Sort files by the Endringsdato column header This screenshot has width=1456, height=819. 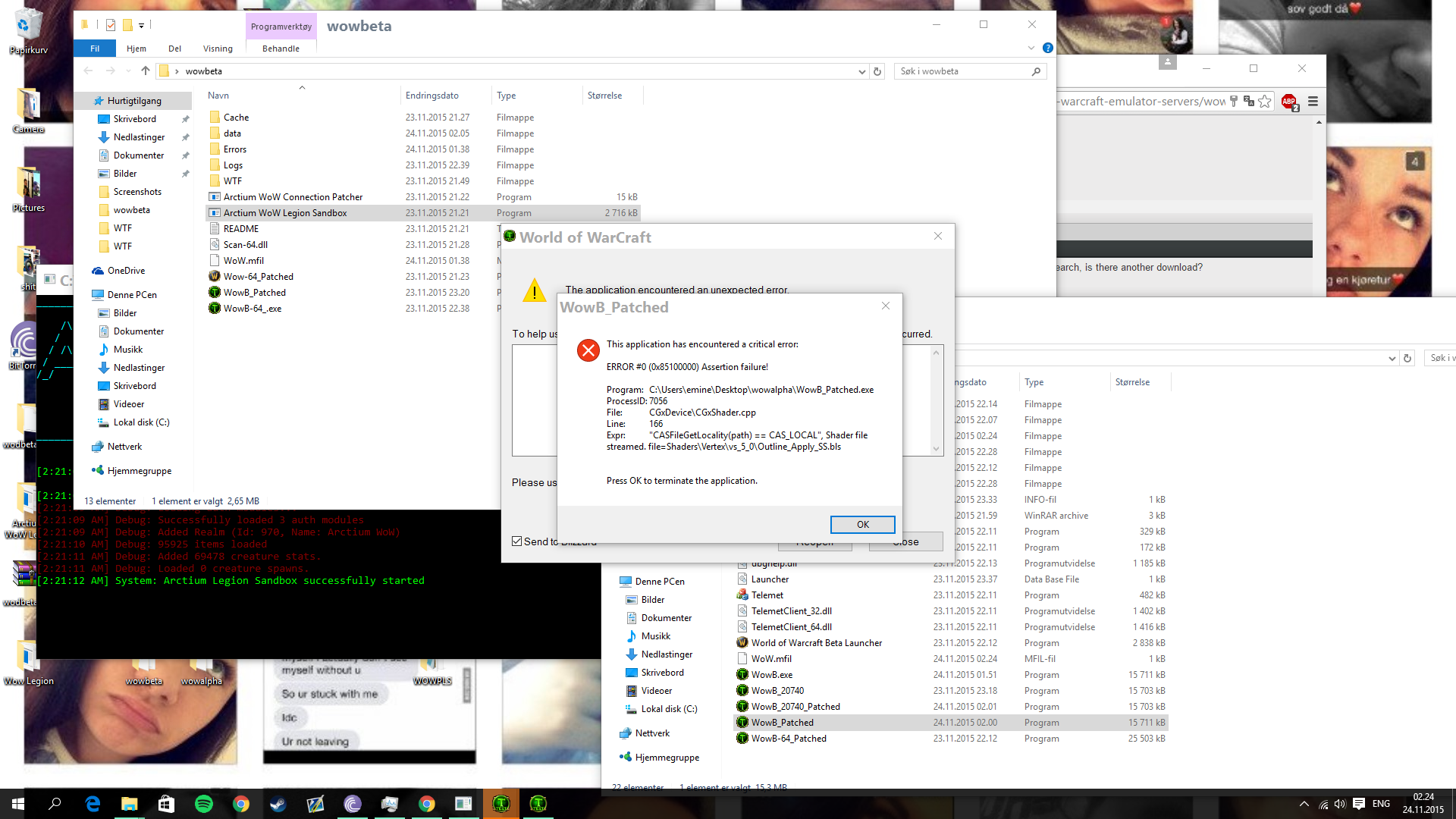432,96
